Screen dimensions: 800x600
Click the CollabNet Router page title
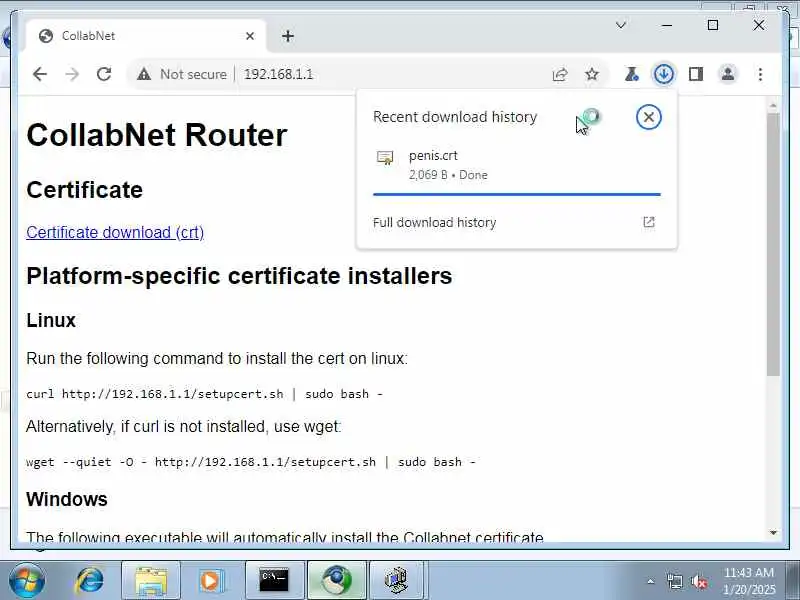pyautogui.click(x=157, y=135)
